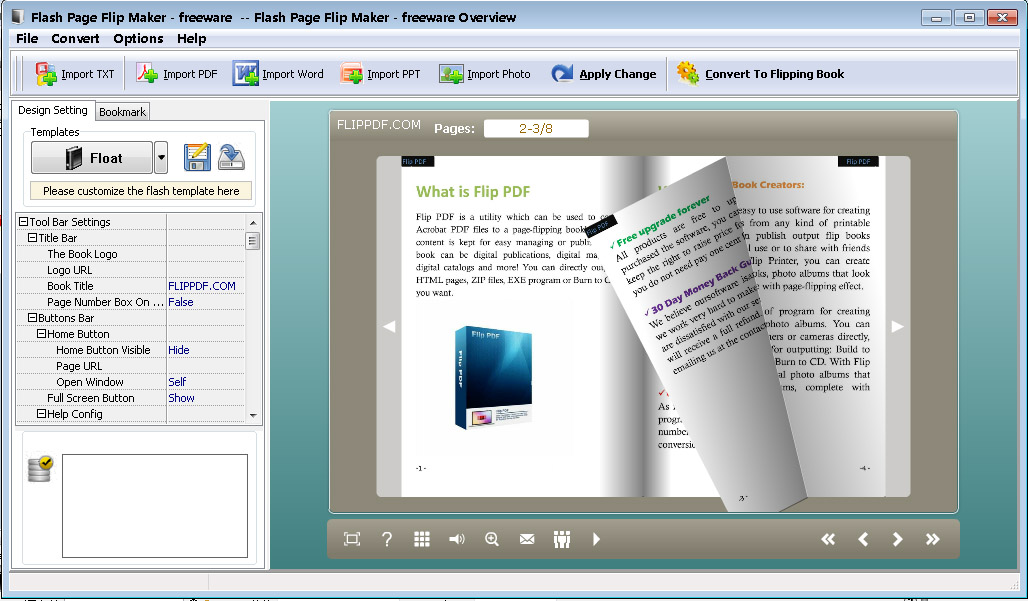The image size is (1028, 601).
Task: Show thumbnails grid in flipbook toolbar
Action: coord(422,539)
